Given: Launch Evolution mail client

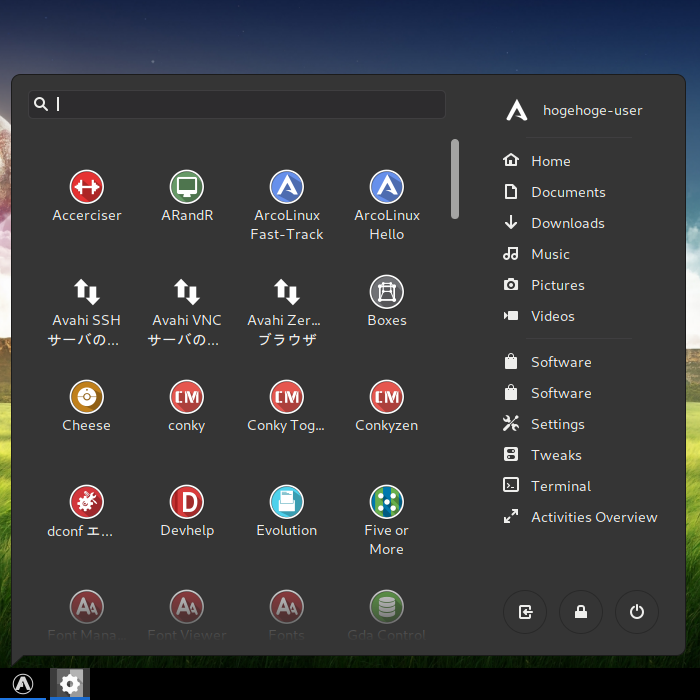Looking at the screenshot, I should [x=287, y=511].
